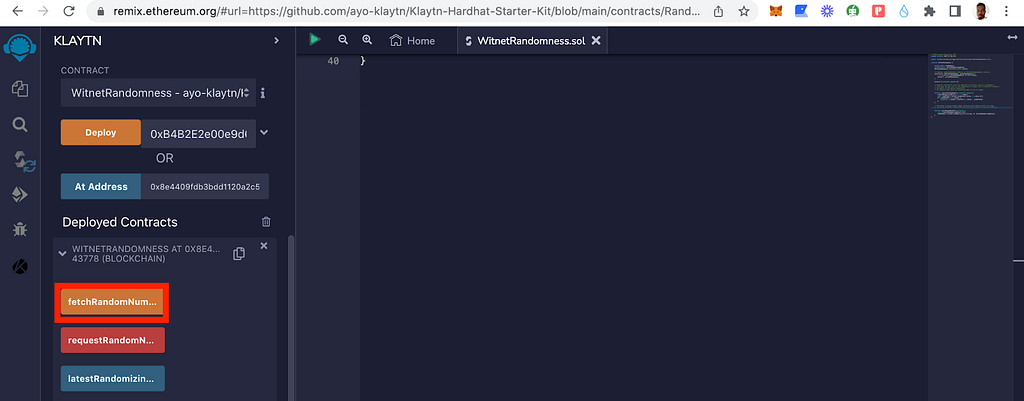This screenshot has width=1024, height=401.
Task: Open the Chrome three-dot menu
Action: click(x=1006, y=11)
